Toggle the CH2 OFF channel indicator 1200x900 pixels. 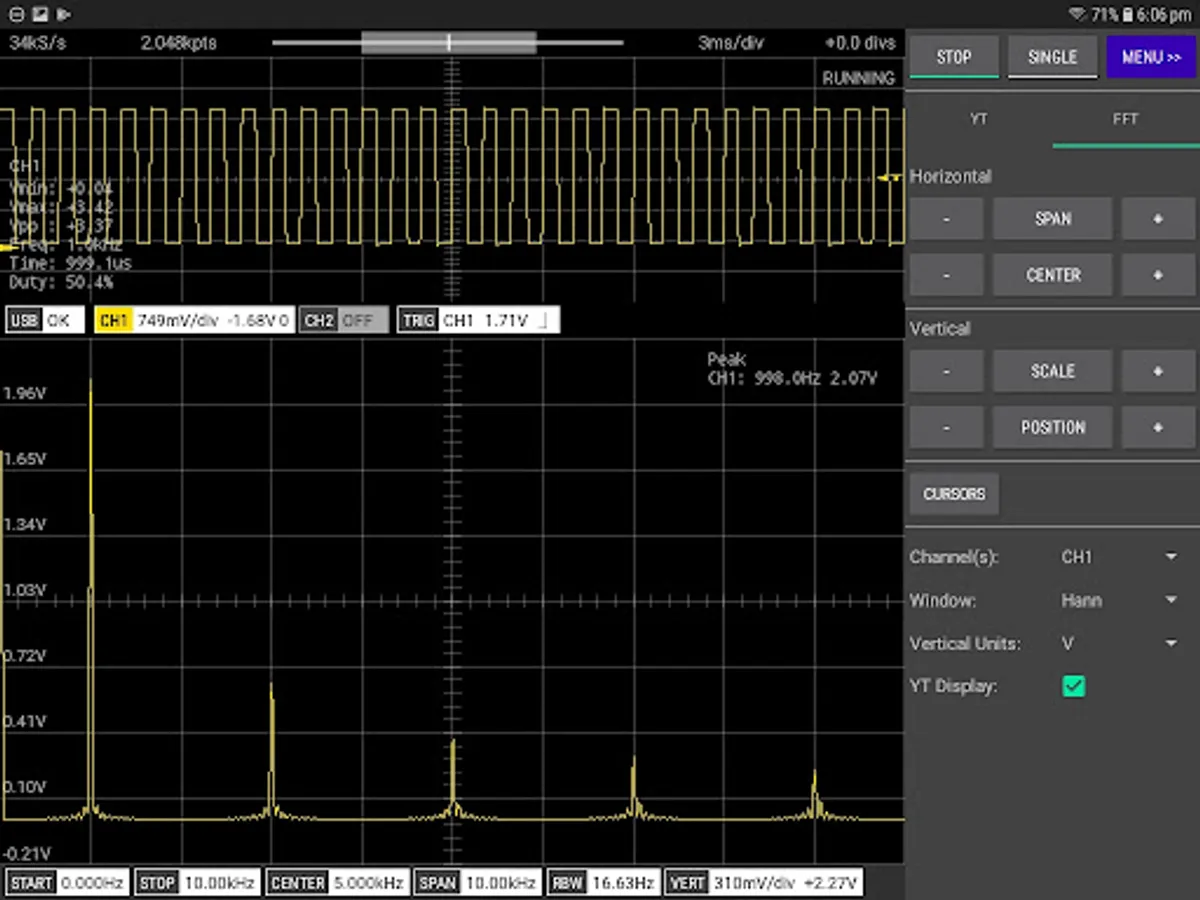344,320
